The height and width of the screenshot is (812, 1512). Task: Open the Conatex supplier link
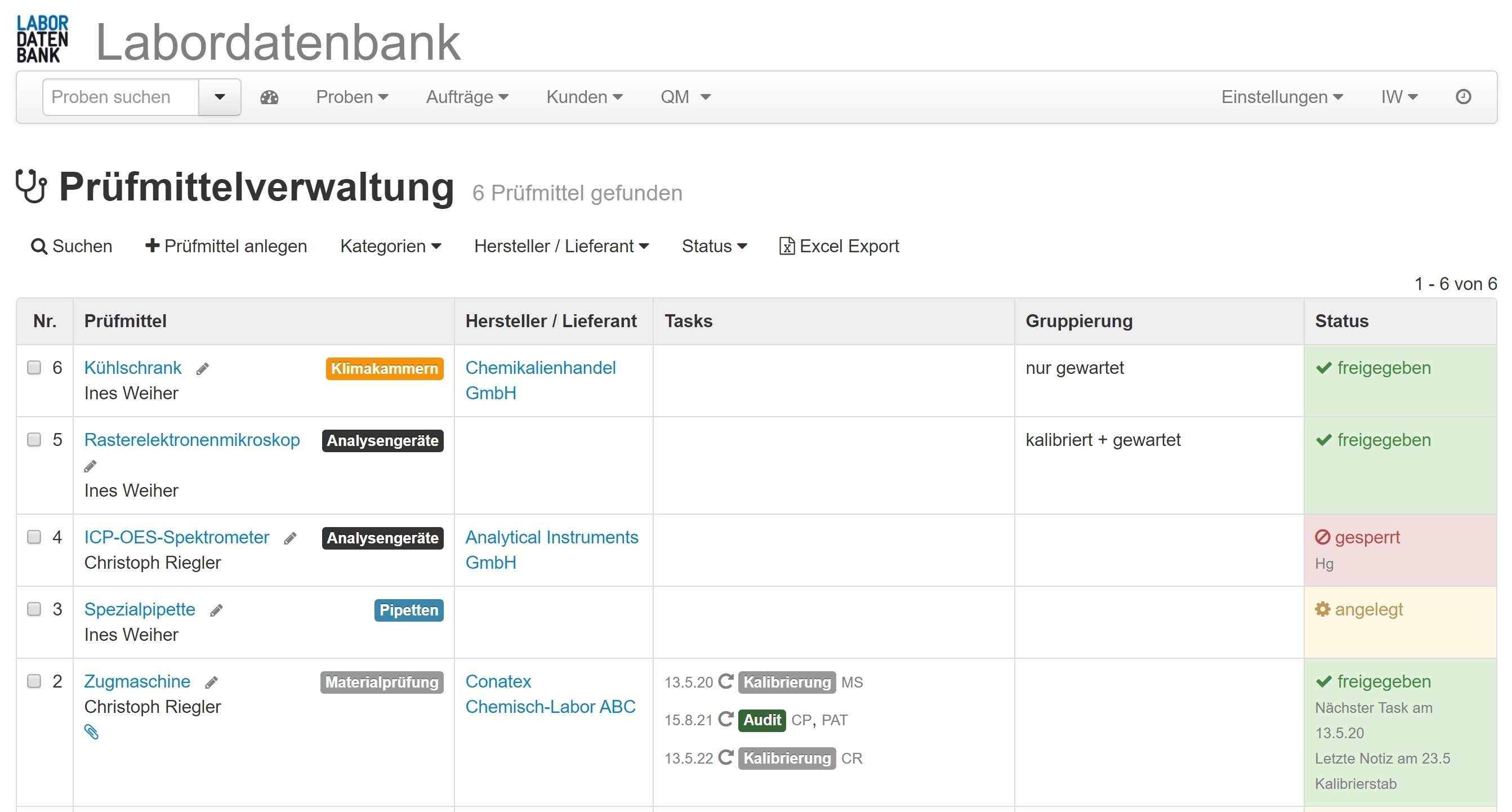pyautogui.click(x=498, y=681)
